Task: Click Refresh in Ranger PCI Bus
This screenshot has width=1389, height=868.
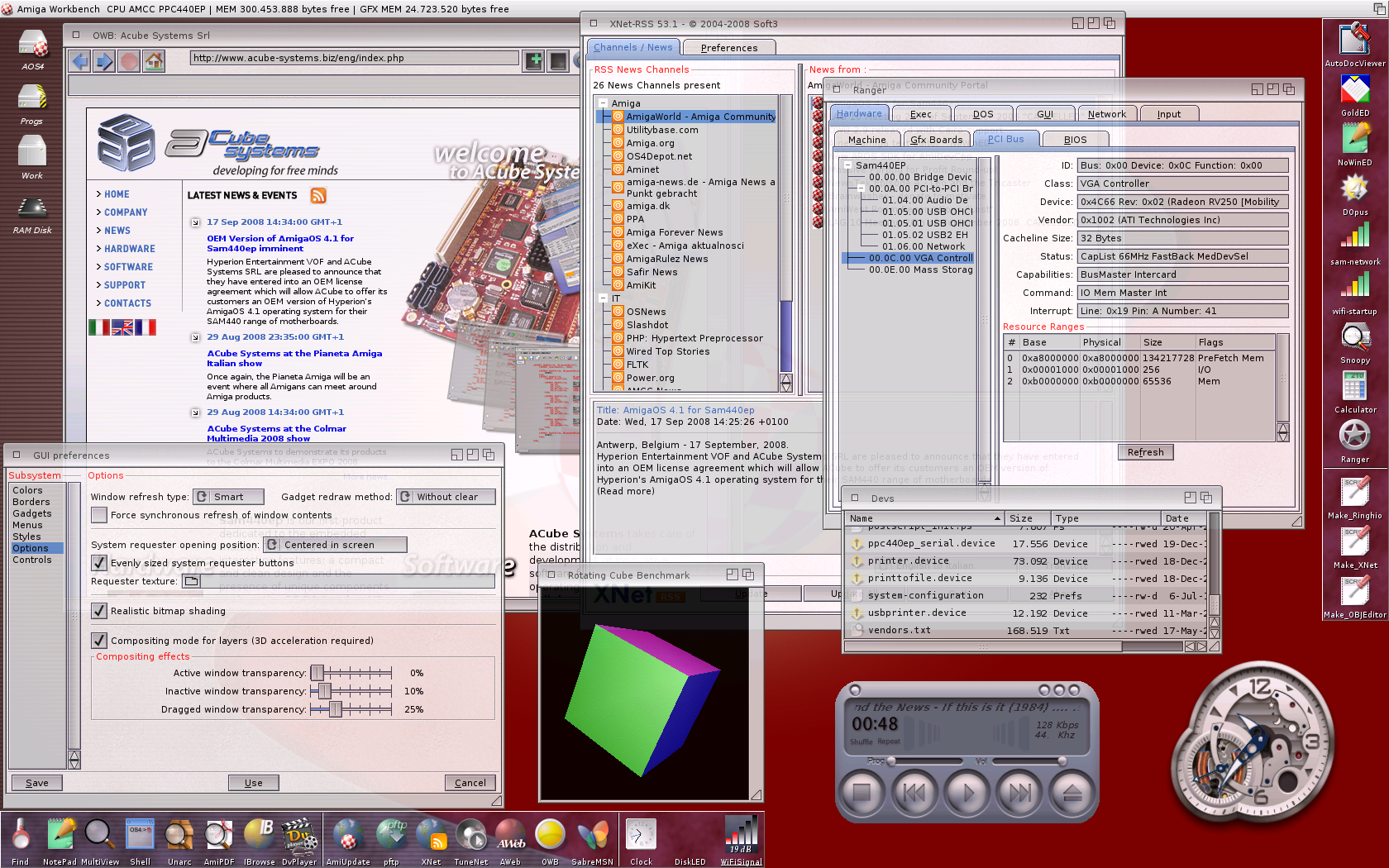Action: [1145, 452]
